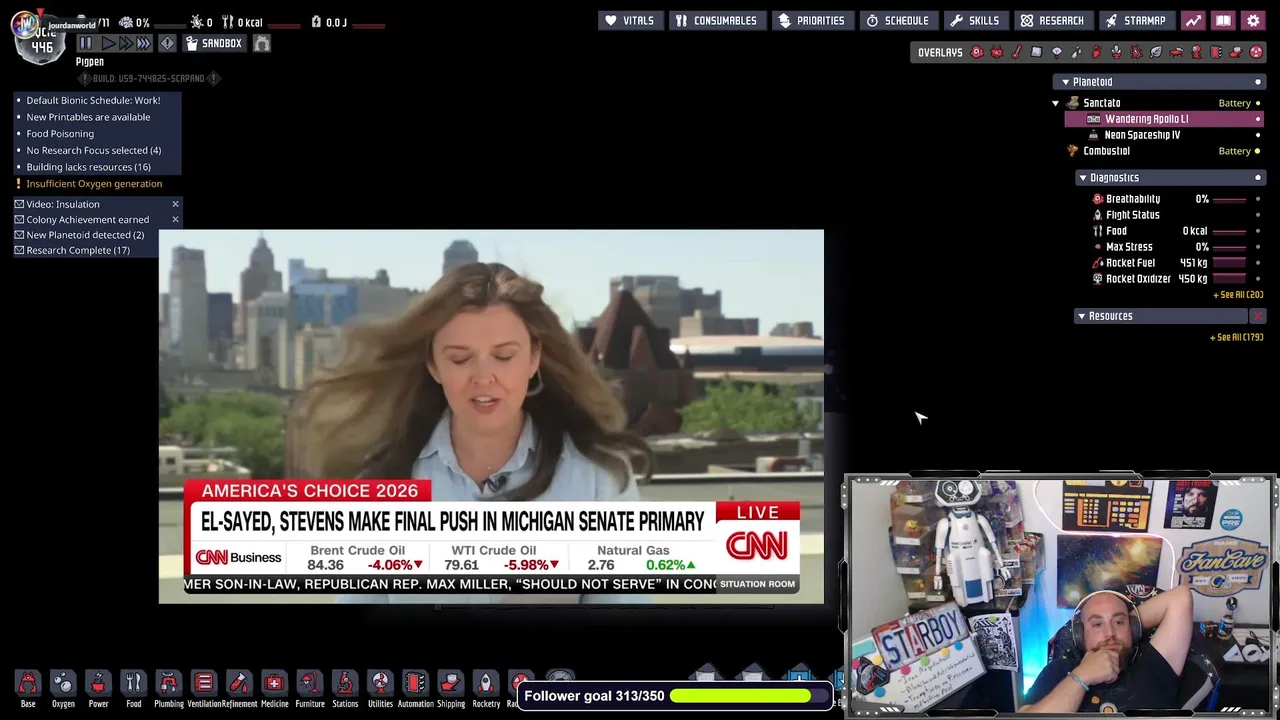
Task: Collapse the Sanctato tree arrow
Action: click(1055, 103)
